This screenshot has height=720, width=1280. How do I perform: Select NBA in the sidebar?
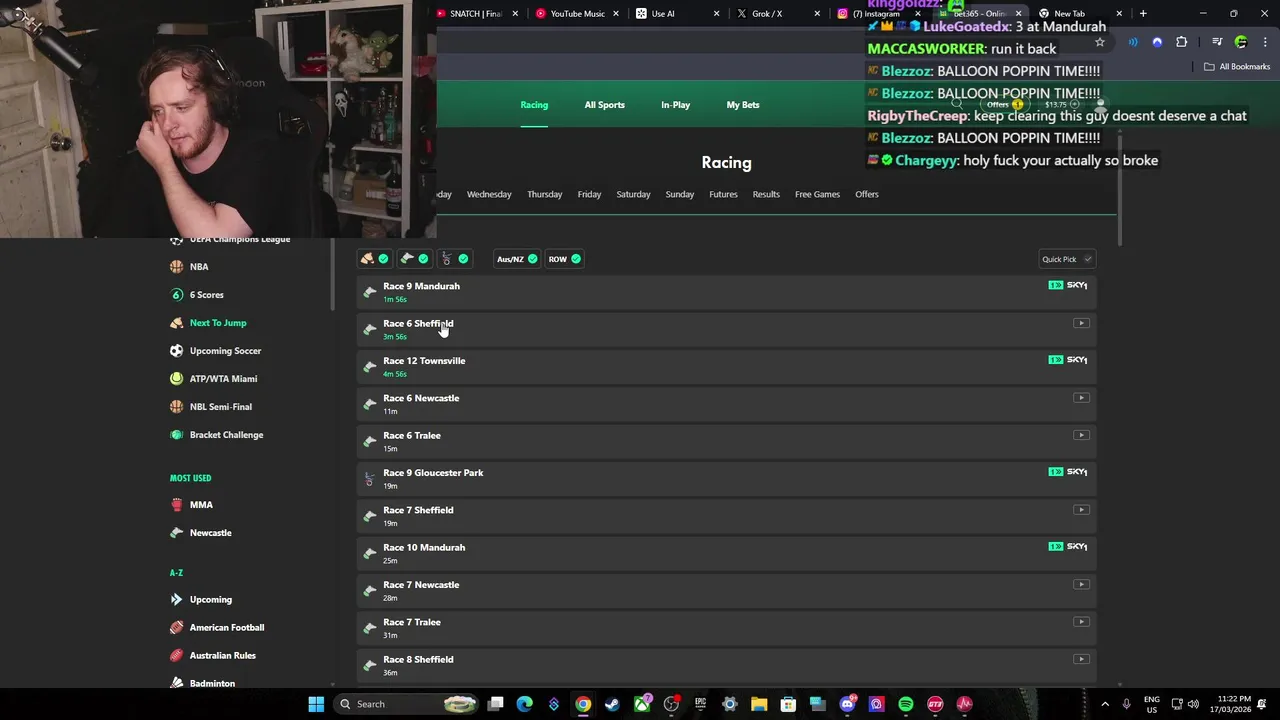pos(199,267)
